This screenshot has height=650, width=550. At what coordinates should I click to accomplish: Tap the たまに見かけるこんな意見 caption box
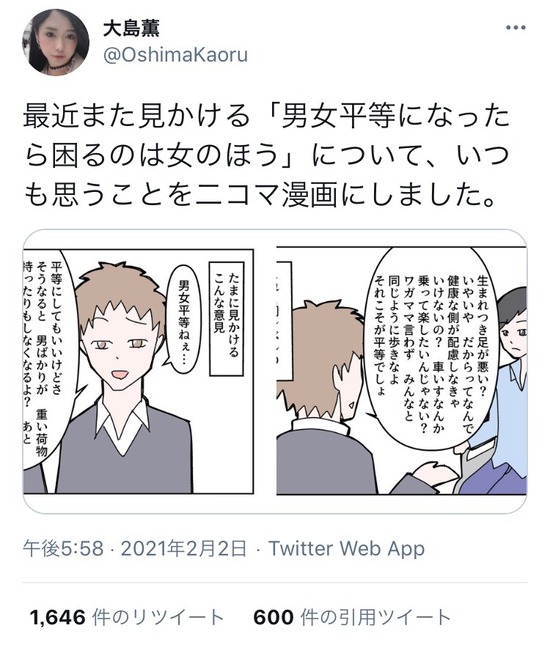227,318
